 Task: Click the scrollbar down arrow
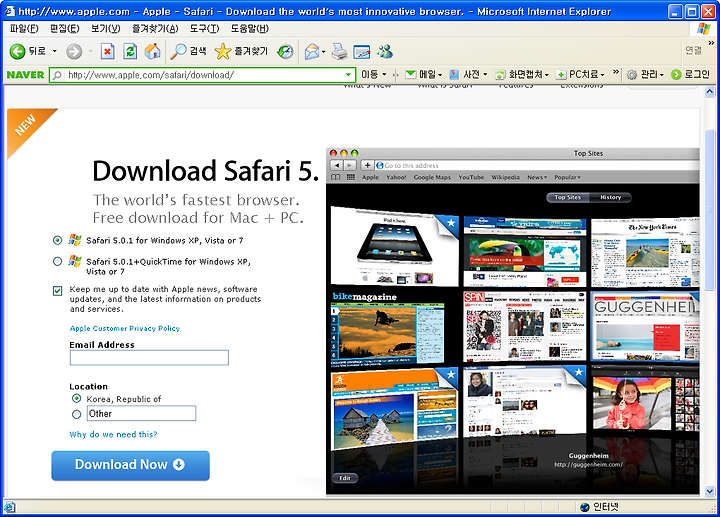pyautogui.click(x=709, y=491)
